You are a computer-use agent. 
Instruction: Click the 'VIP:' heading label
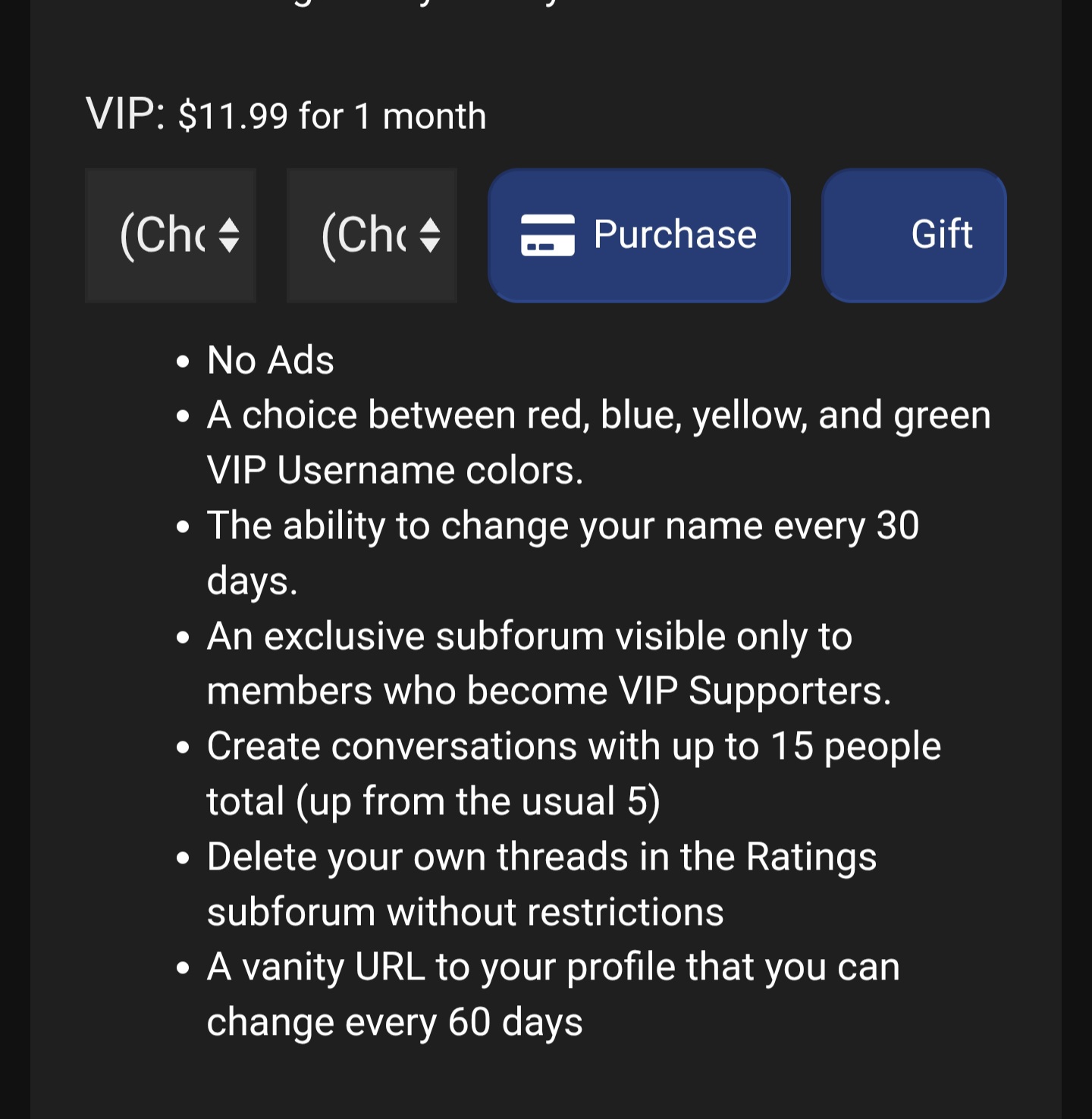(125, 114)
